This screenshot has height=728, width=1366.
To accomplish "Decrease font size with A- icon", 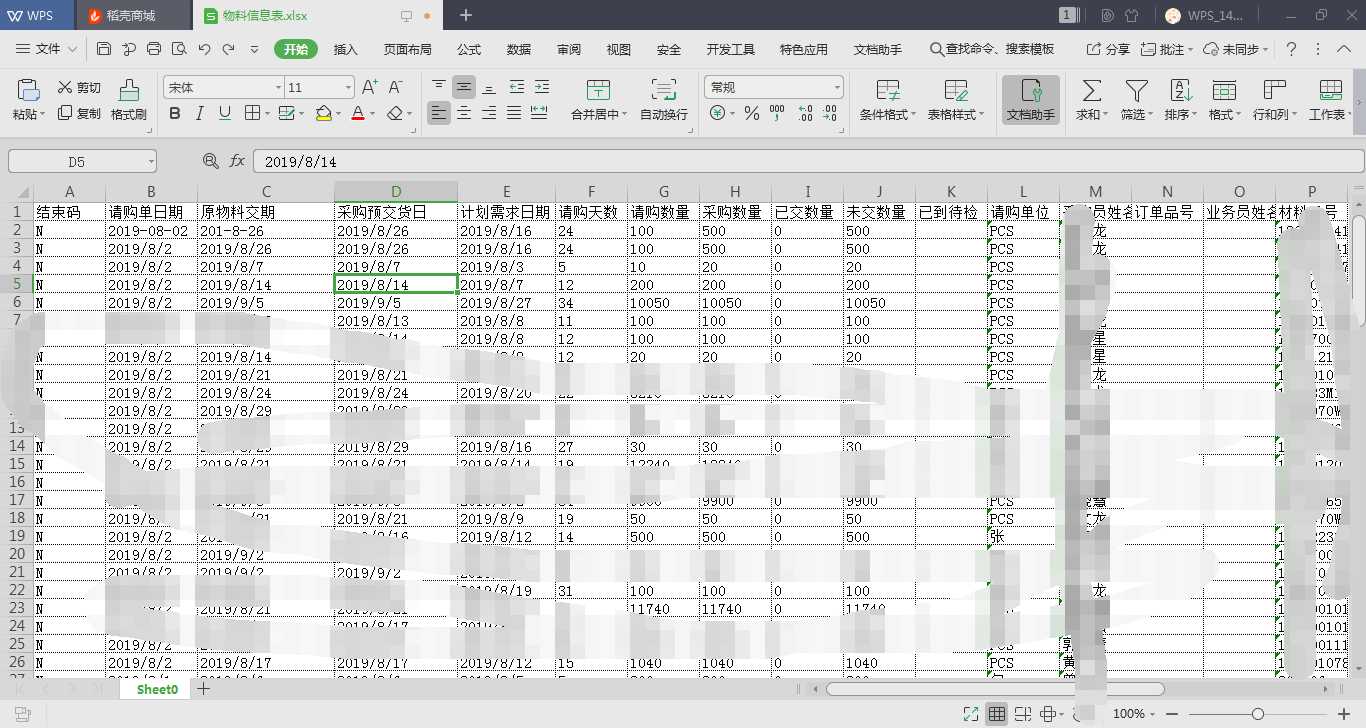I will click(396, 88).
